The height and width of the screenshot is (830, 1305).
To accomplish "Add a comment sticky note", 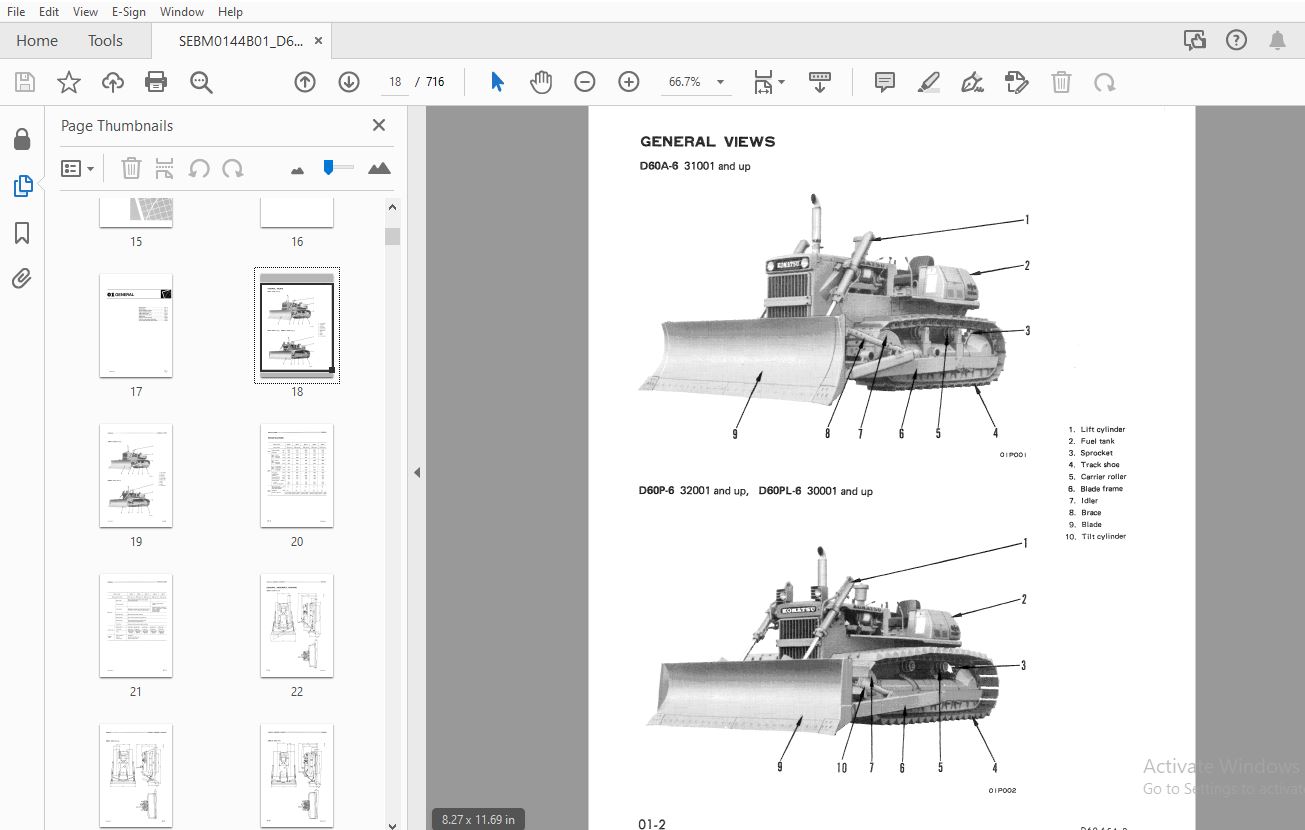I will click(885, 82).
